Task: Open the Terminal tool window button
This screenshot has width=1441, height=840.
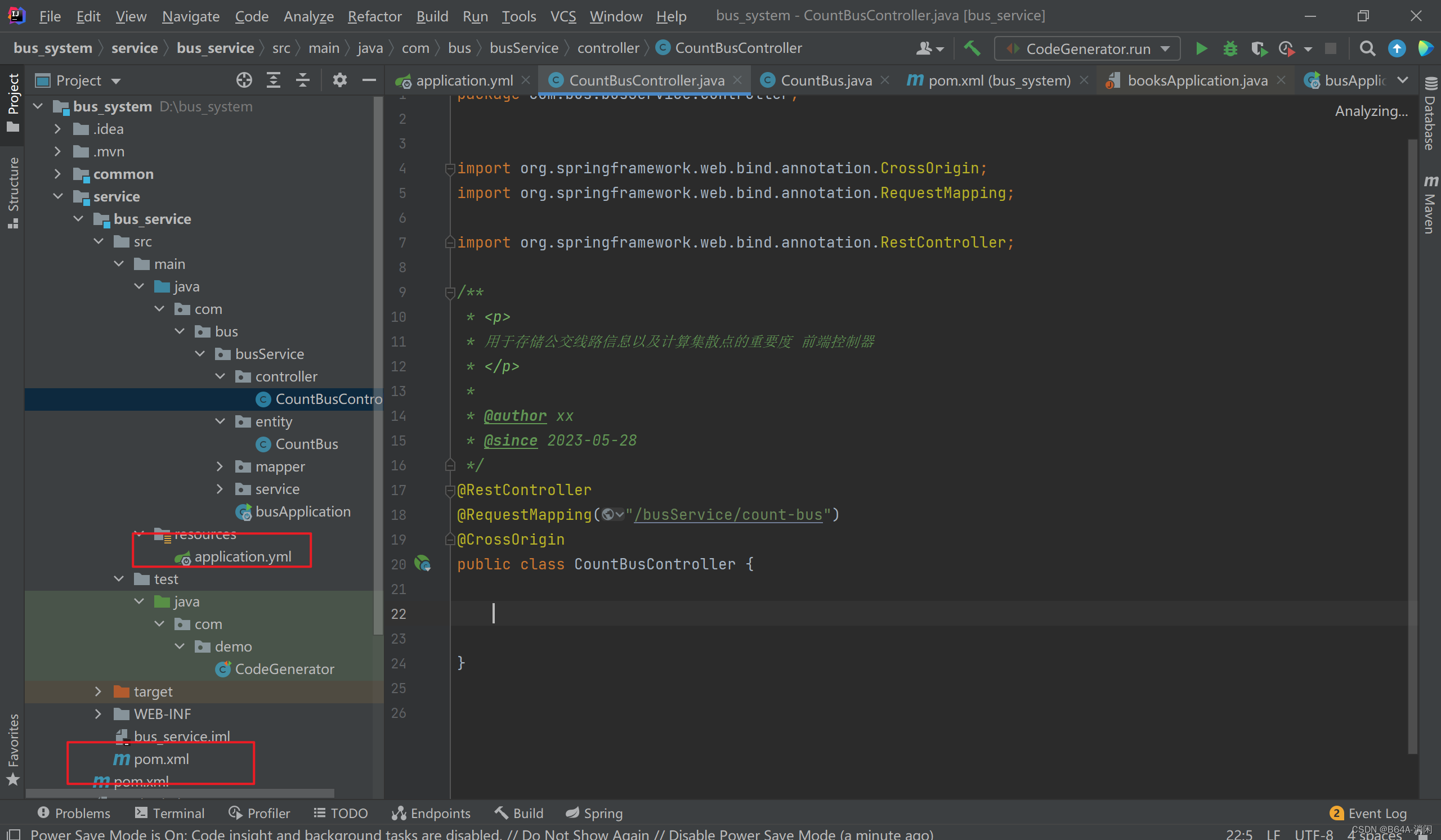Action: (169, 812)
